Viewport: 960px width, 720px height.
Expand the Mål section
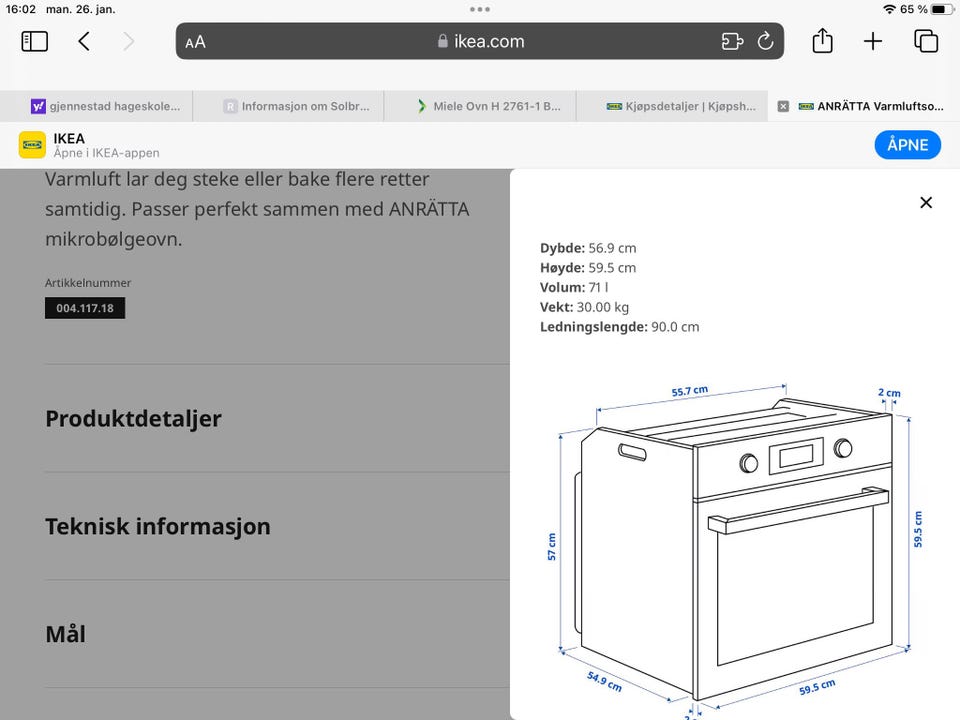point(277,634)
